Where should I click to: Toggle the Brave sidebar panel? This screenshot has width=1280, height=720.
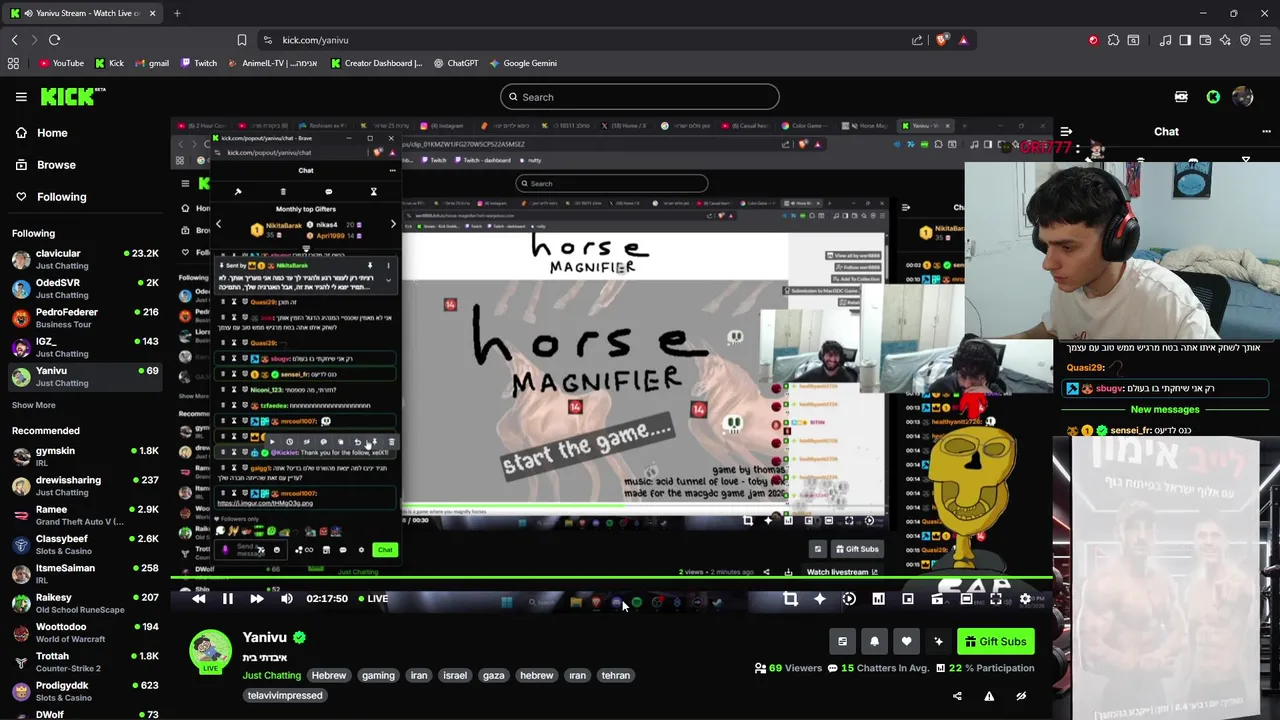pos(1185,40)
